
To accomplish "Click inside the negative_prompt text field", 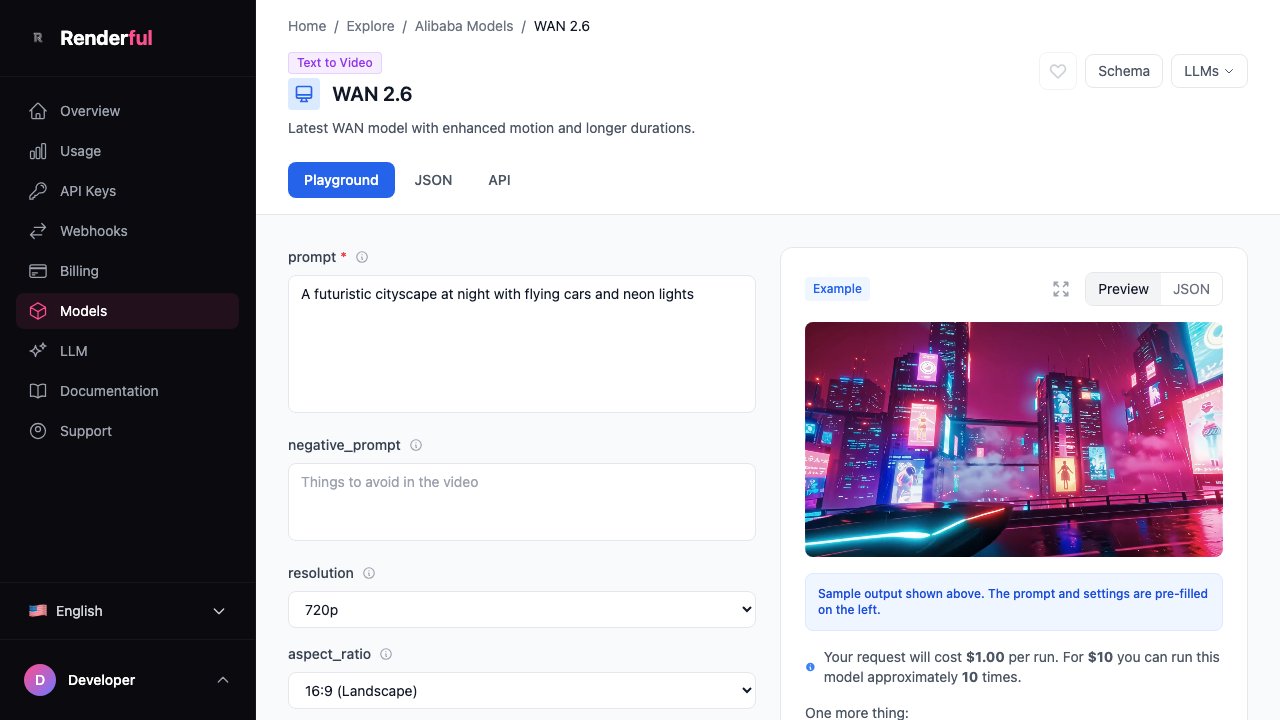I will pos(521,500).
